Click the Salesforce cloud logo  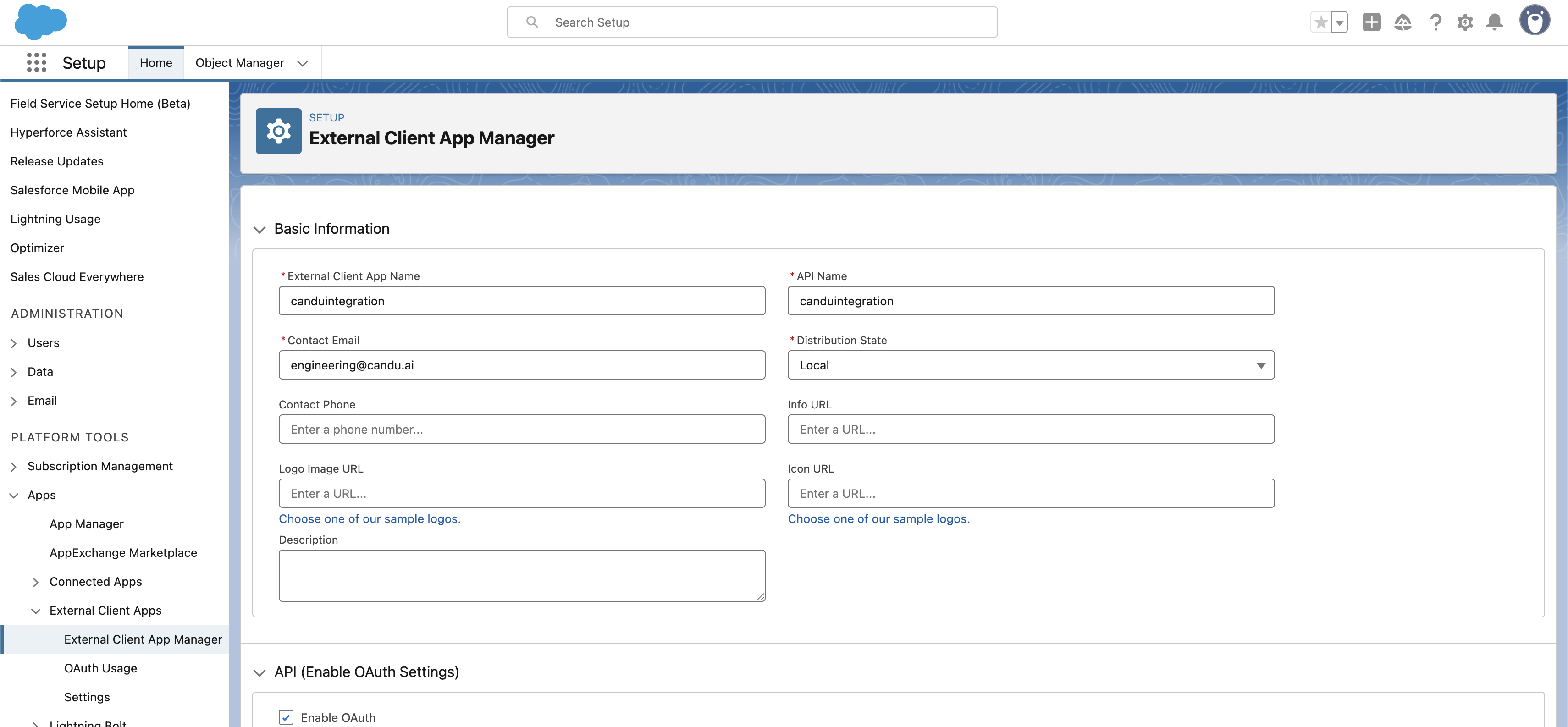[x=40, y=21]
